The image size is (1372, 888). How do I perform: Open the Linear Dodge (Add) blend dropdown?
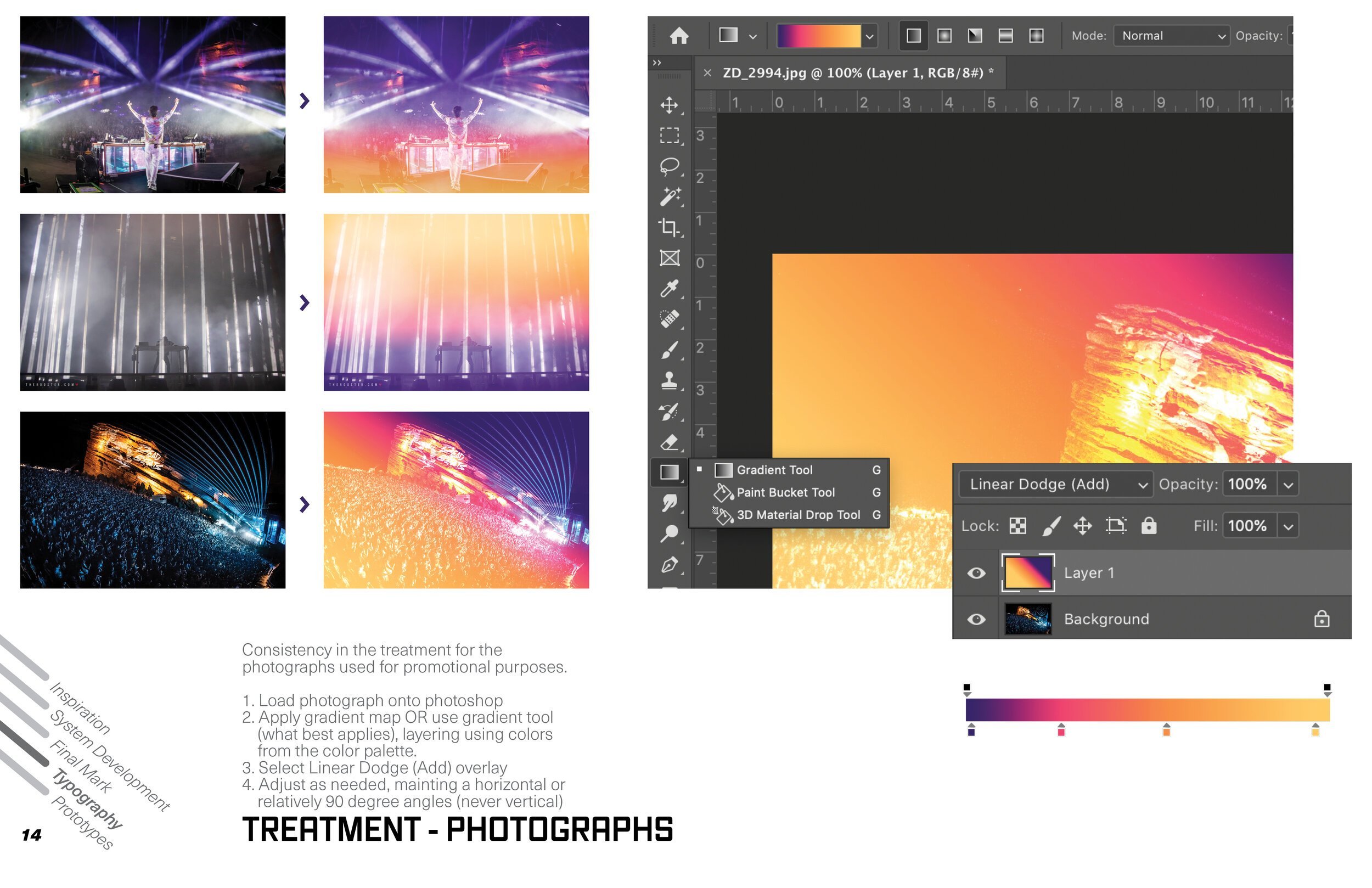[x=1055, y=485]
